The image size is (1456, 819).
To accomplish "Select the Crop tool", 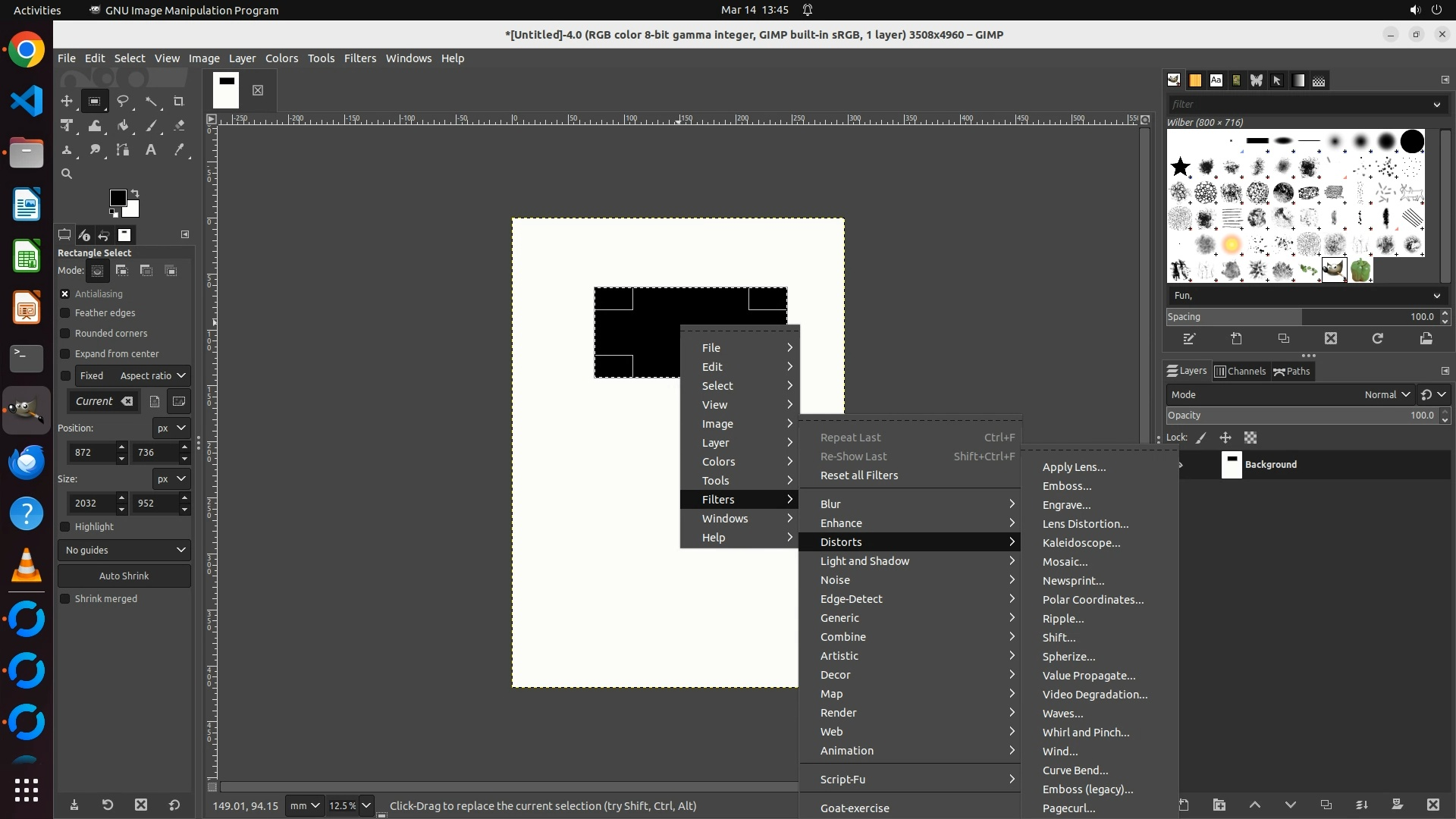I will (x=179, y=101).
